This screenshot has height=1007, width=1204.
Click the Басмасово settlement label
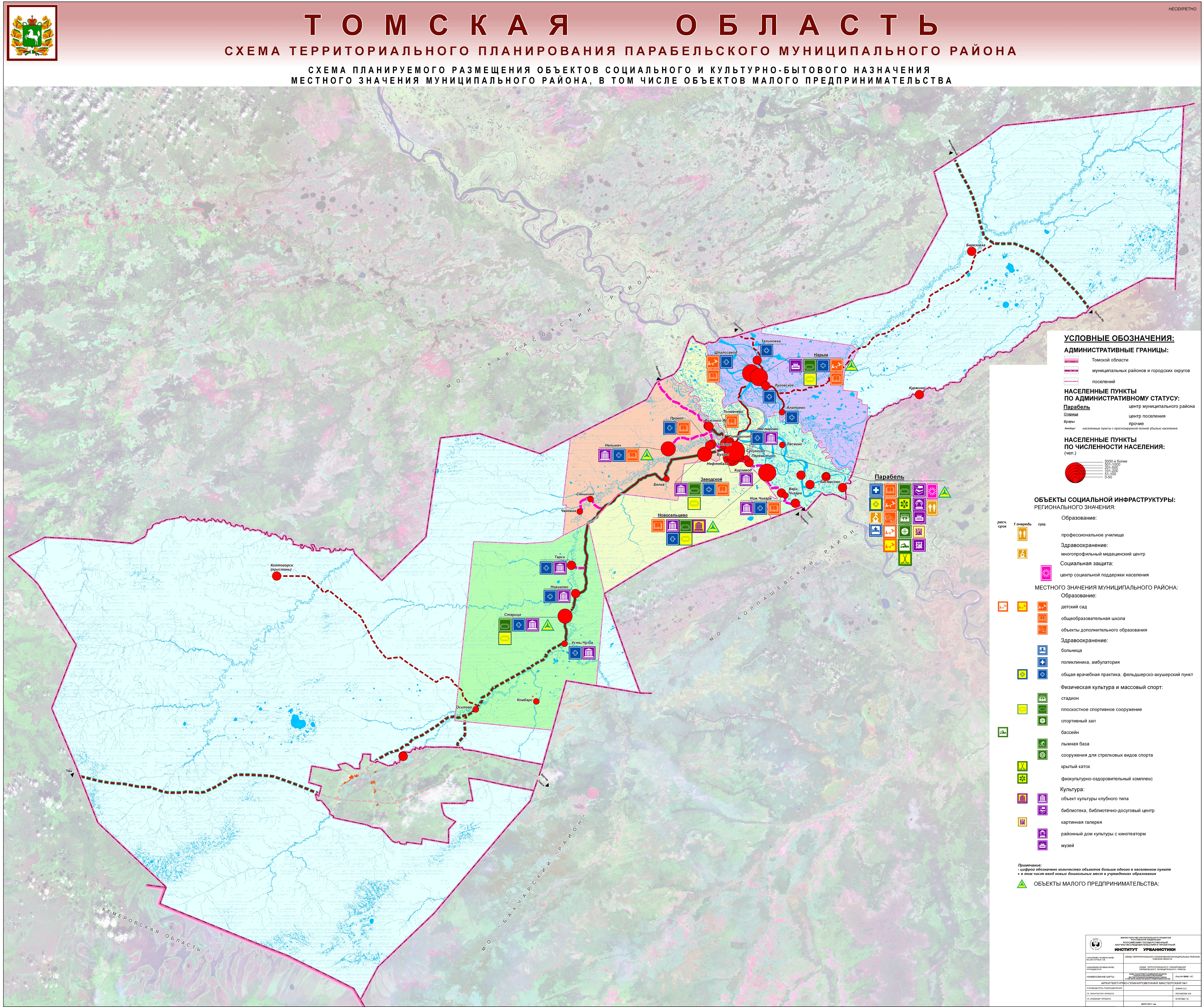(830, 482)
